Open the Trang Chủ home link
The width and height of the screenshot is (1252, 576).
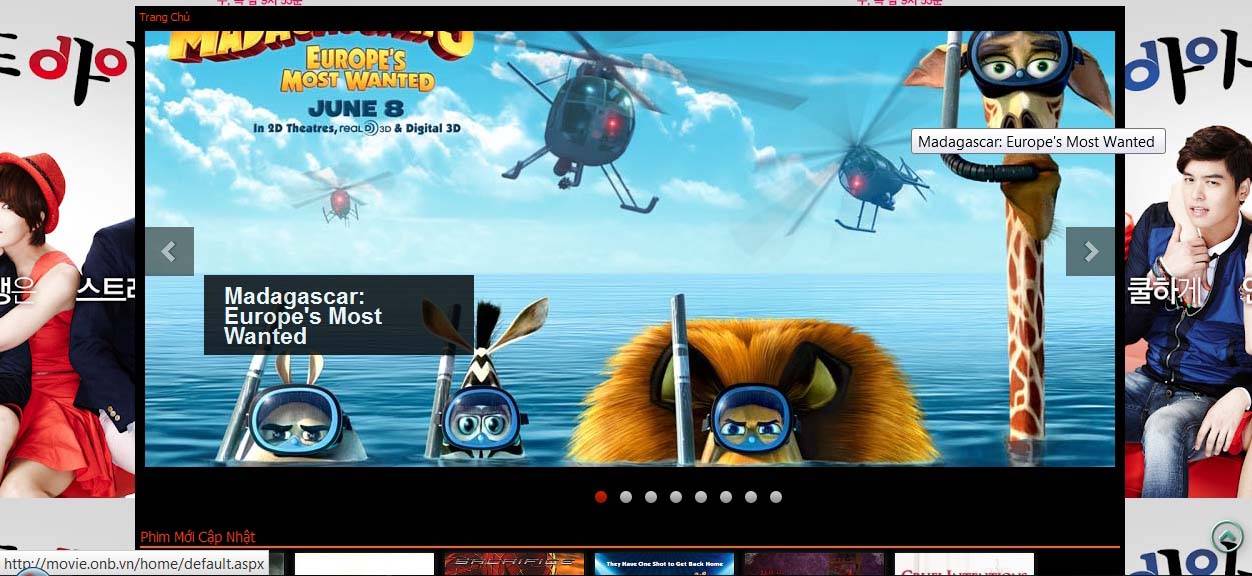click(164, 17)
